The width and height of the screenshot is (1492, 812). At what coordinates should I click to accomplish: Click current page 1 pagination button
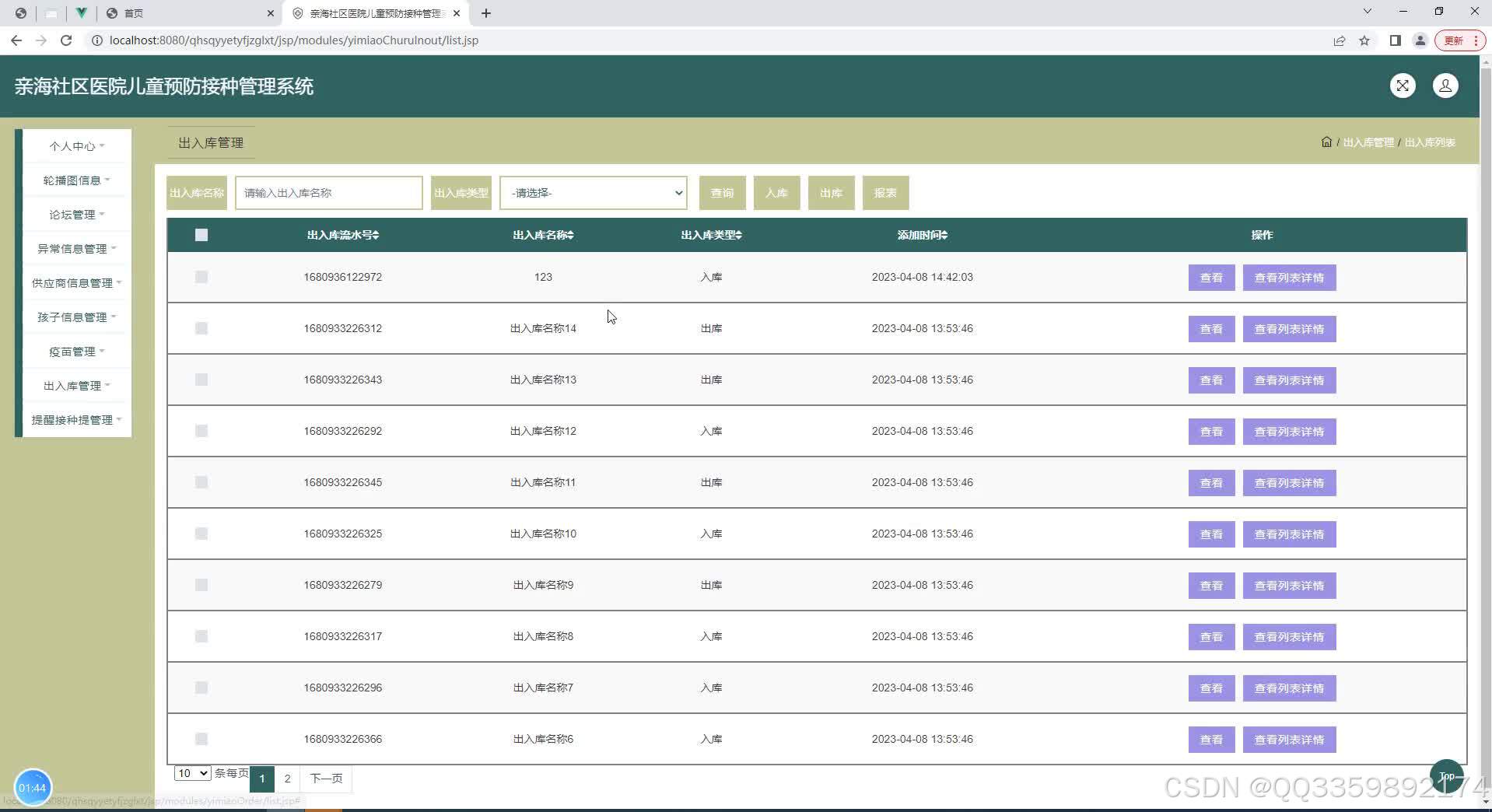click(x=262, y=779)
